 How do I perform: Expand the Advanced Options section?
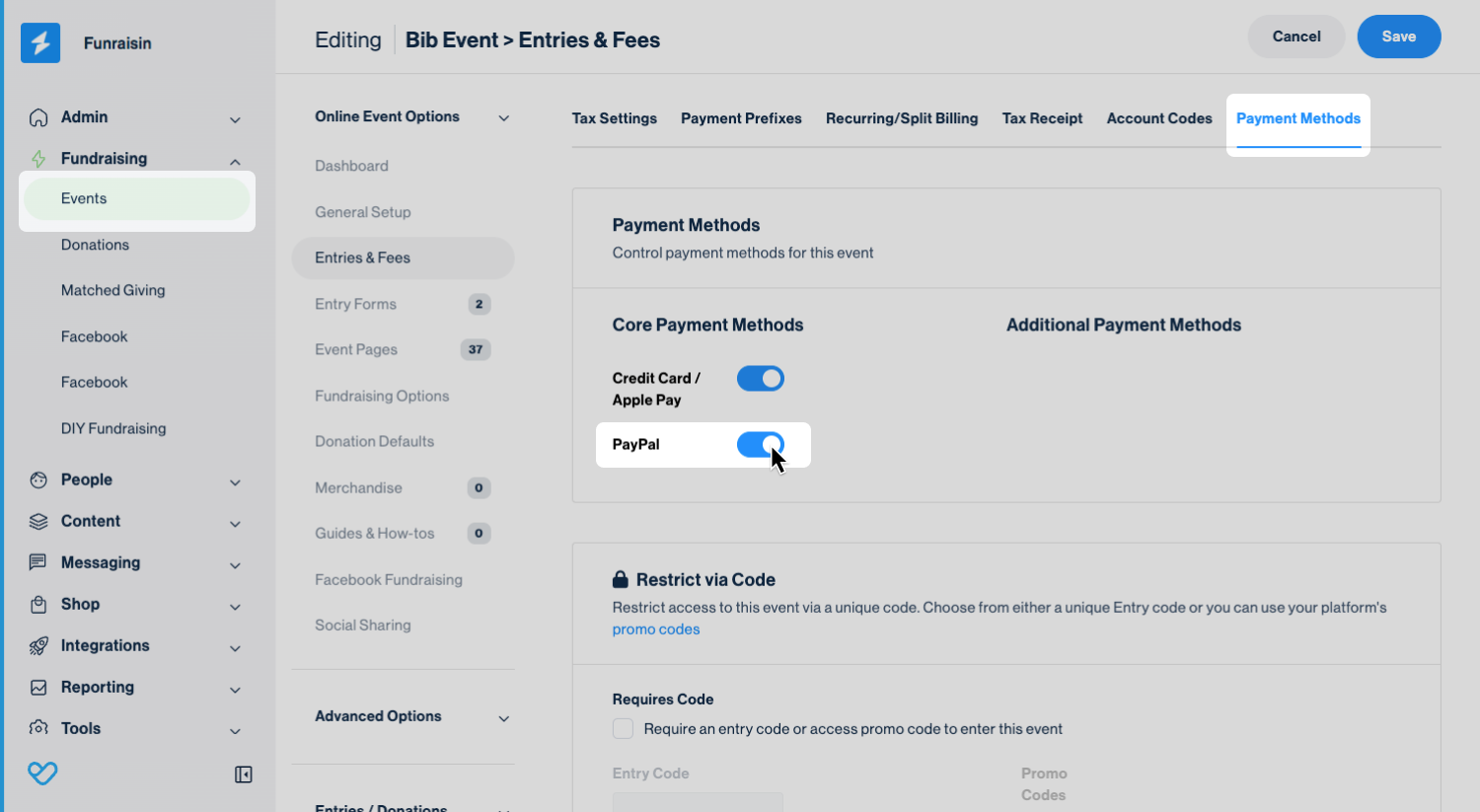504,718
